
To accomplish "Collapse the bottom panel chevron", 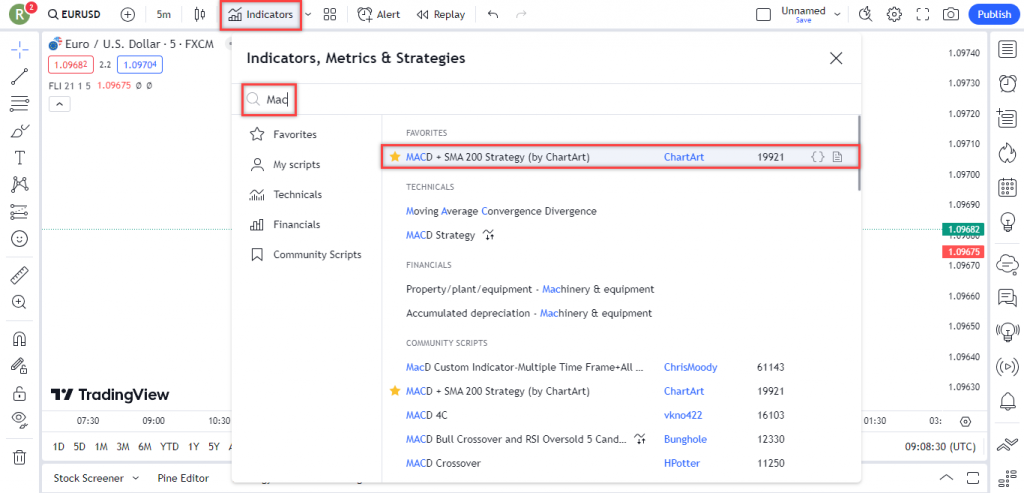I will click(x=946, y=477).
